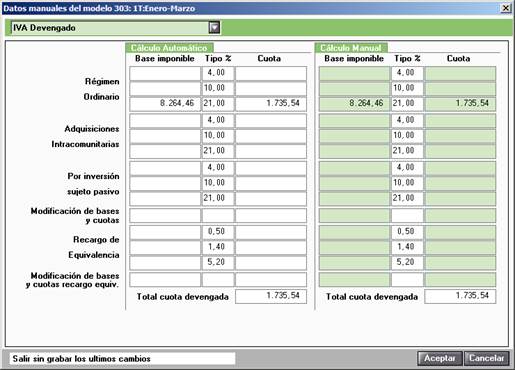Click the IVA Devengado combo box field
Viewport: 515px width, 370px height.
click(115, 28)
